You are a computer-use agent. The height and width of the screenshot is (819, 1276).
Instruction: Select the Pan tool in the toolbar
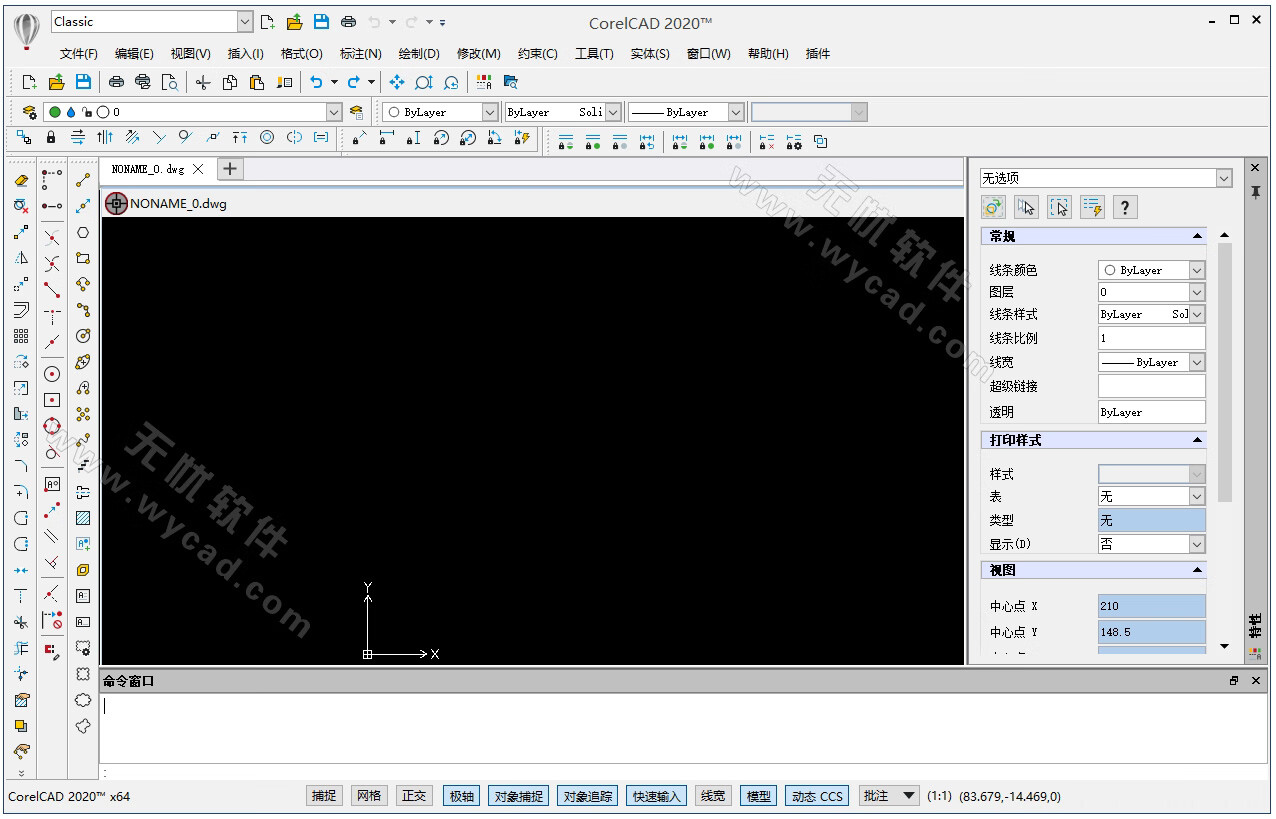click(x=397, y=82)
